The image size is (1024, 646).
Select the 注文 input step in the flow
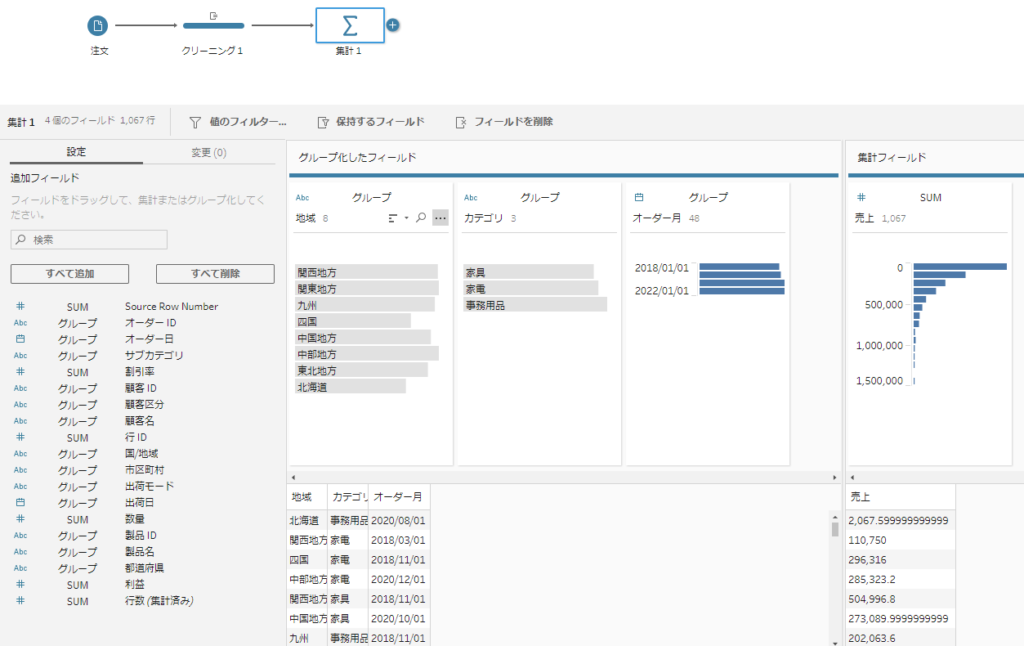pyautogui.click(x=97, y=26)
